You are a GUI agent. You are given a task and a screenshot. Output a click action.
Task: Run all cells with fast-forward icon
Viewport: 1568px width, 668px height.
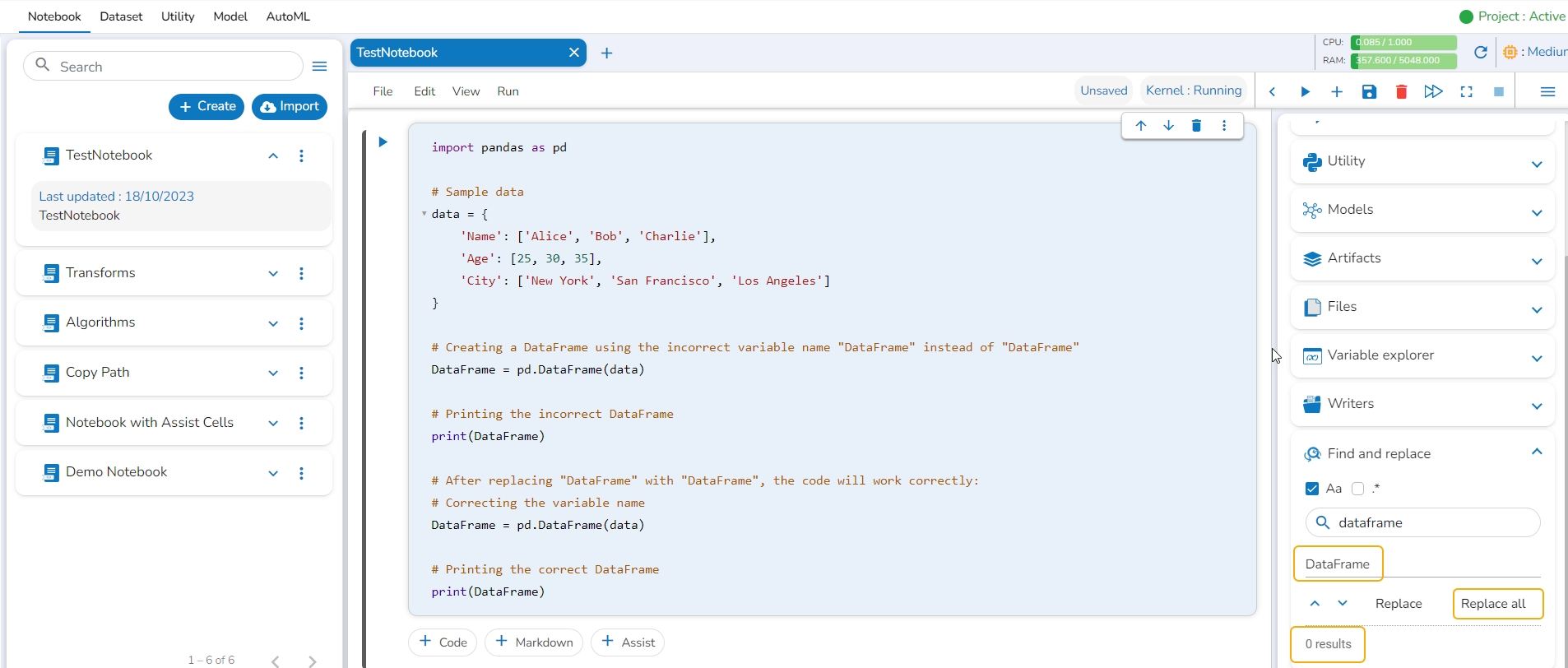(x=1433, y=92)
